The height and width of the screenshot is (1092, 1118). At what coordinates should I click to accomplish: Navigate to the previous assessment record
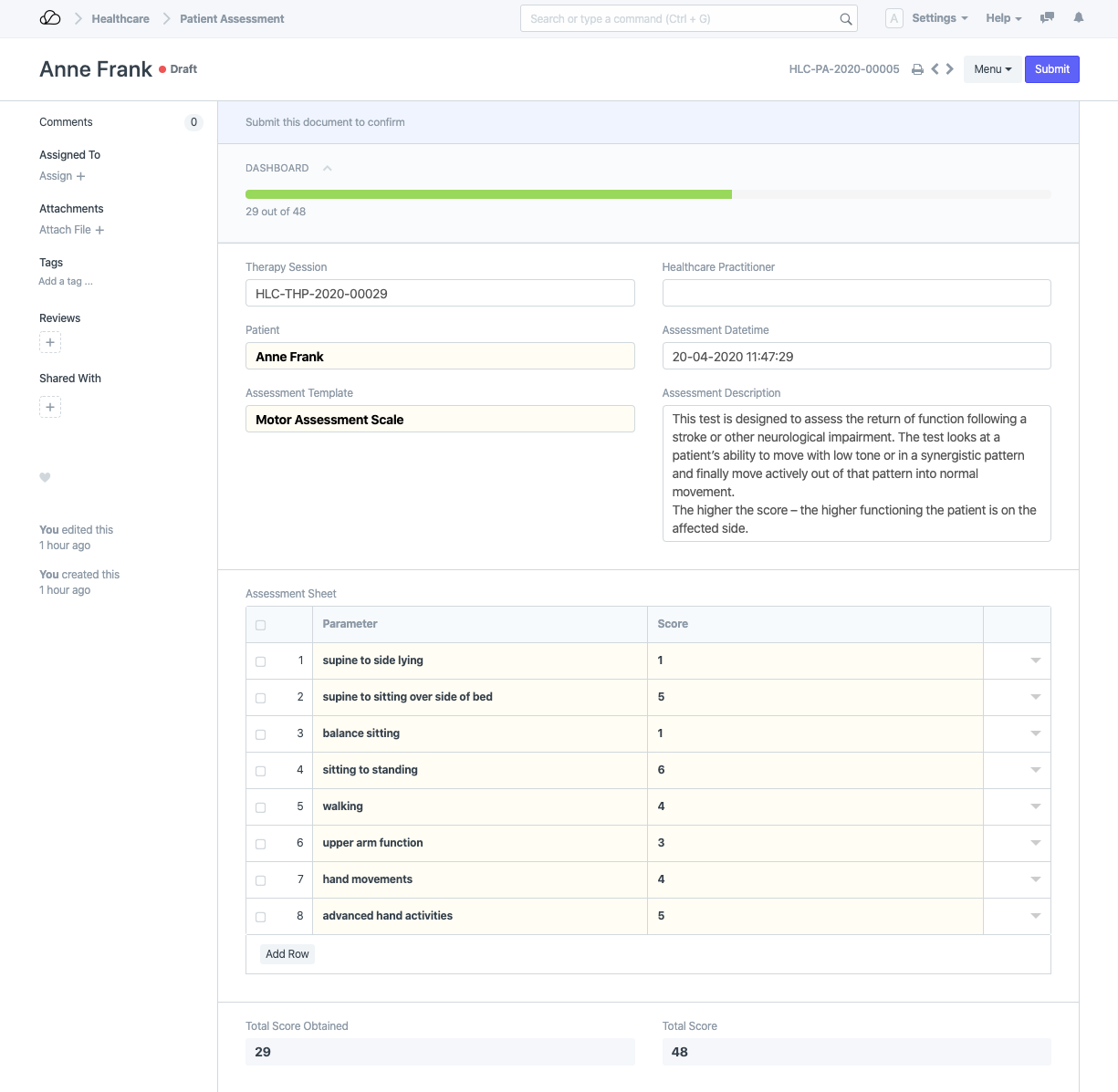(x=935, y=68)
